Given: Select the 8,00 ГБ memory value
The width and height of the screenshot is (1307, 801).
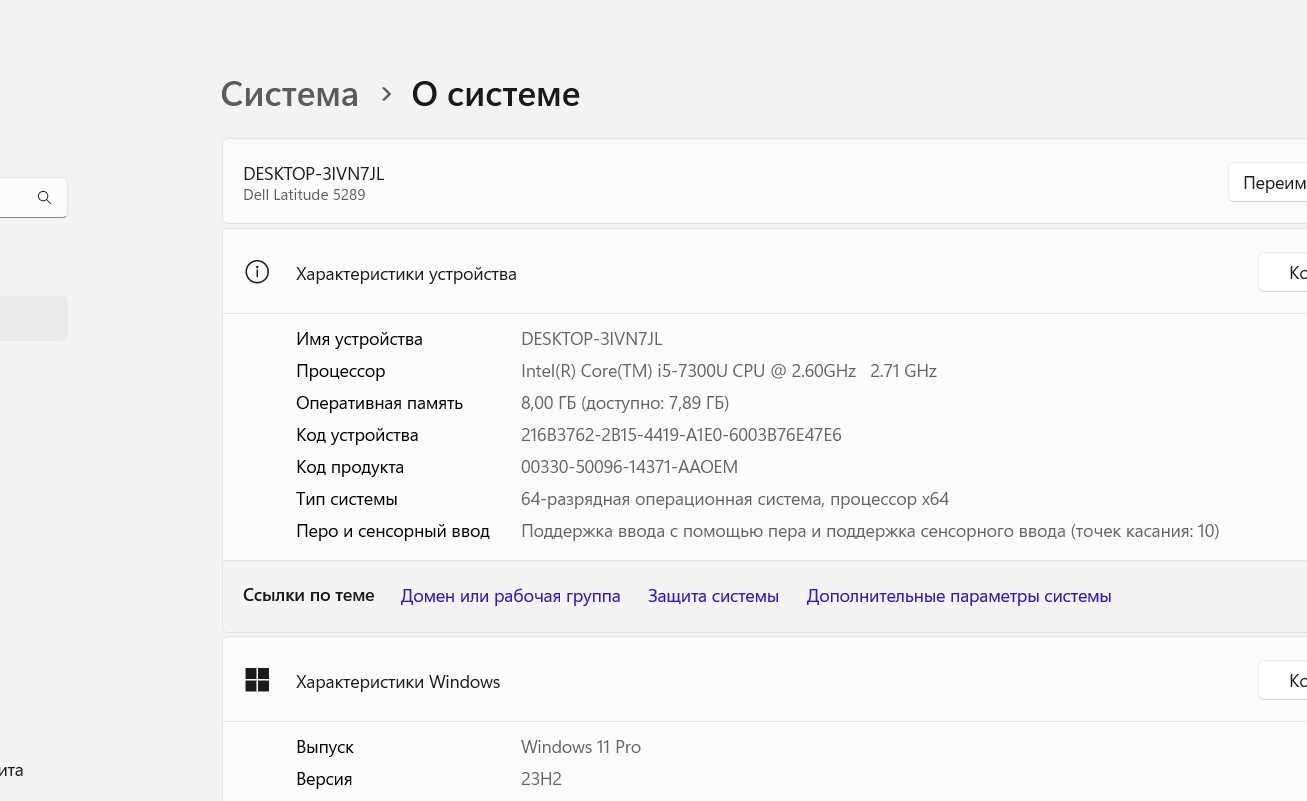Looking at the screenshot, I should click(625, 403).
